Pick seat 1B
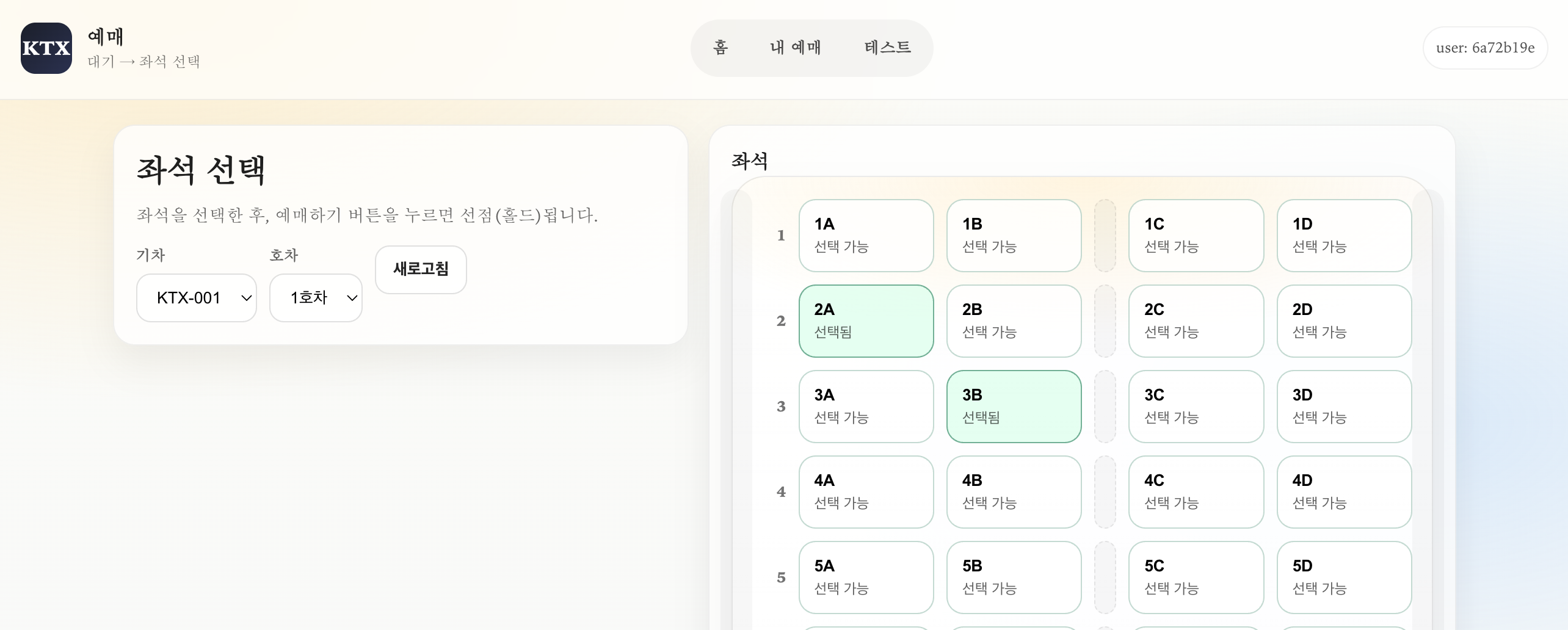This screenshot has width=1568, height=630. (1014, 236)
